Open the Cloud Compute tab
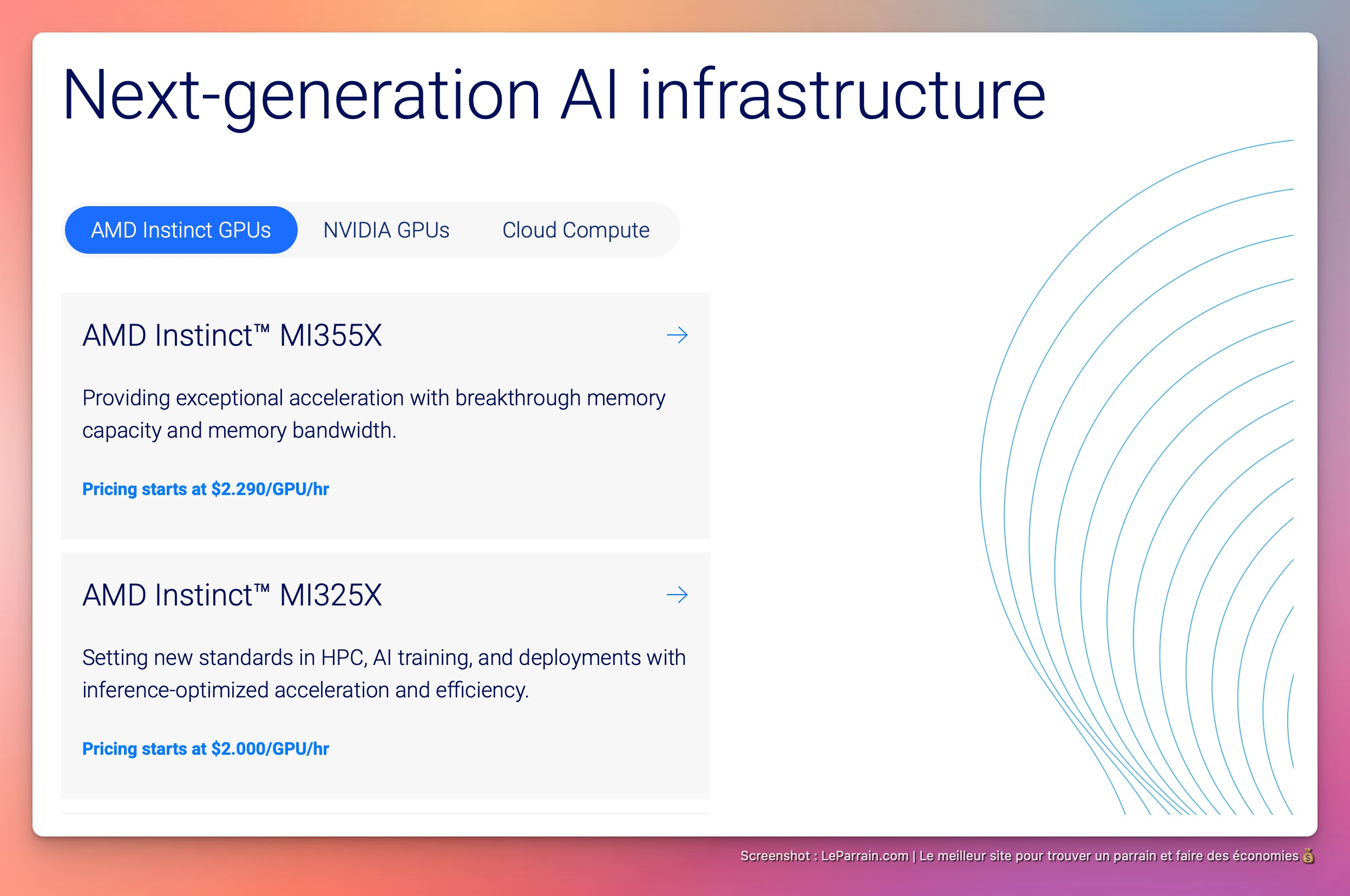 click(575, 230)
